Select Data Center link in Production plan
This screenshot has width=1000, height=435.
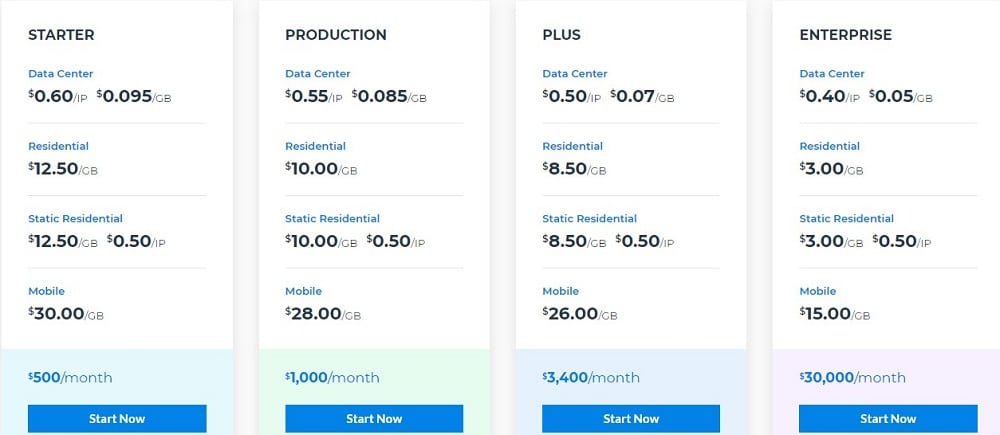tap(318, 73)
